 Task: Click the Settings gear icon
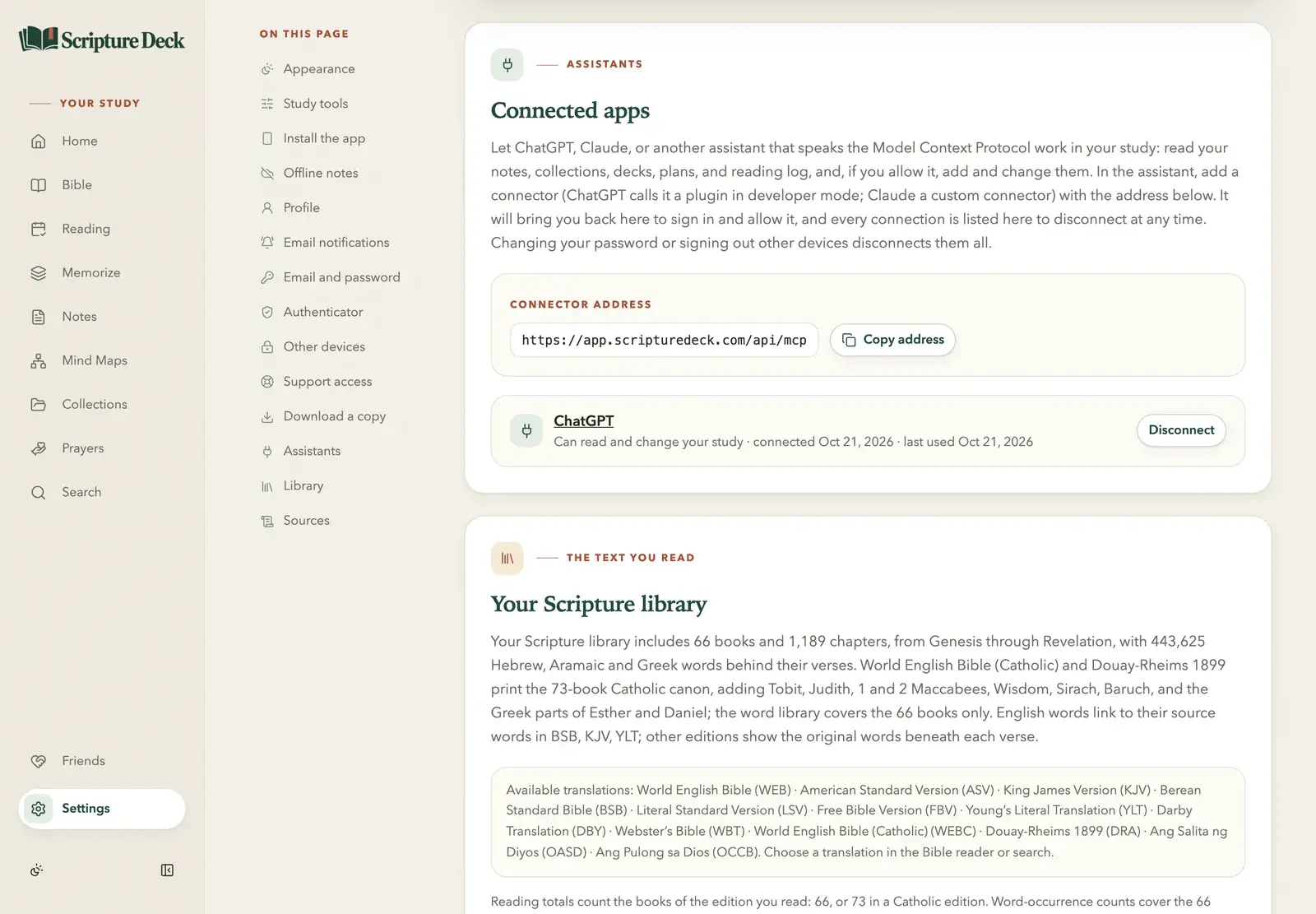39,809
